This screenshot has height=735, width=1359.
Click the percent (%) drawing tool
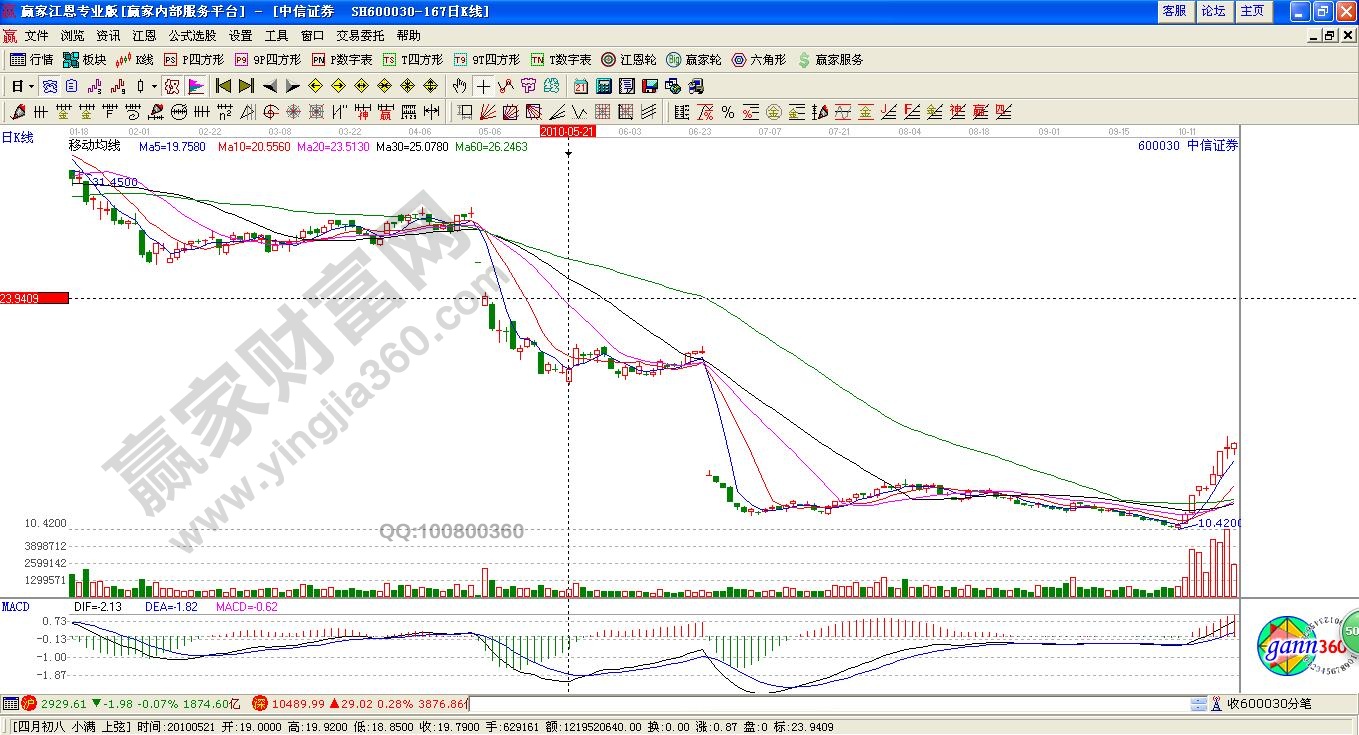[x=727, y=112]
